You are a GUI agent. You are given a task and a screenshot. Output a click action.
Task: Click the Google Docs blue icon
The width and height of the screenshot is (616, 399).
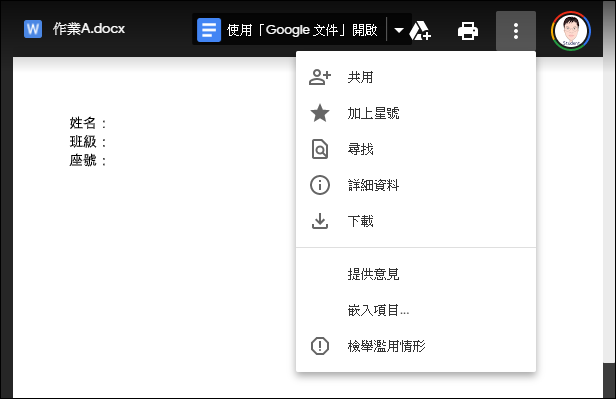209,30
